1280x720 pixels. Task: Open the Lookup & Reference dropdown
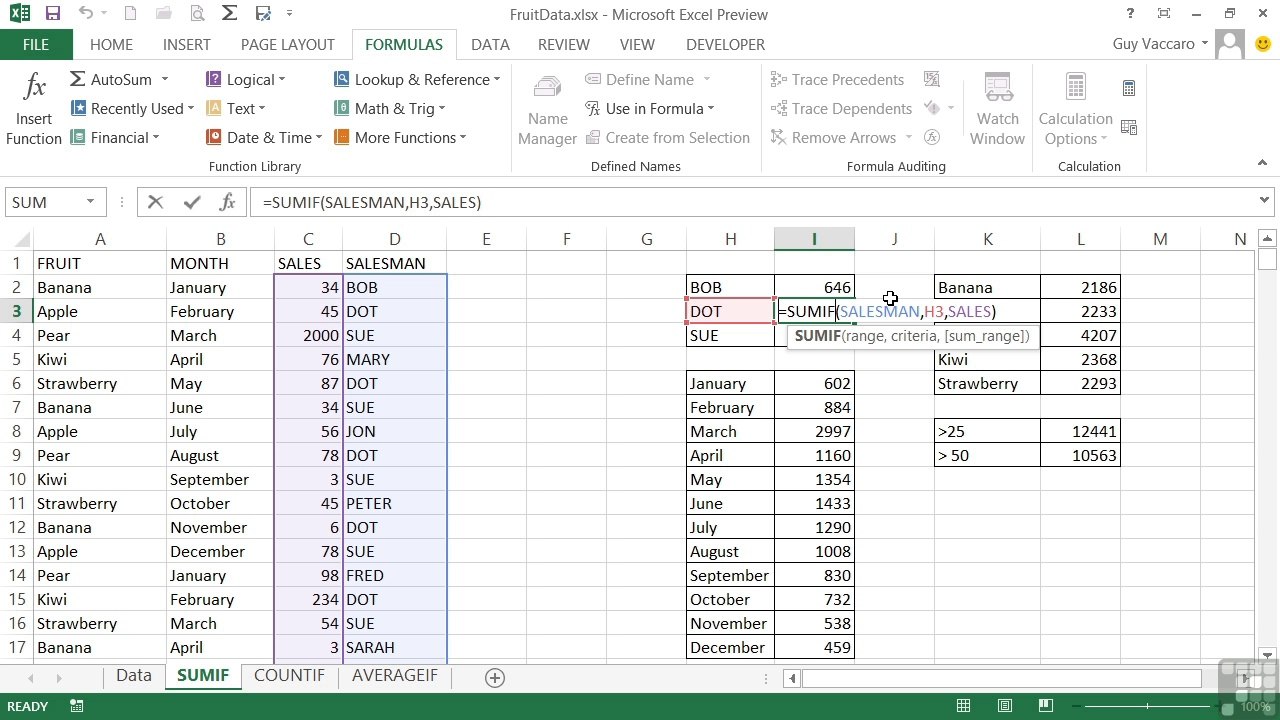[417, 79]
